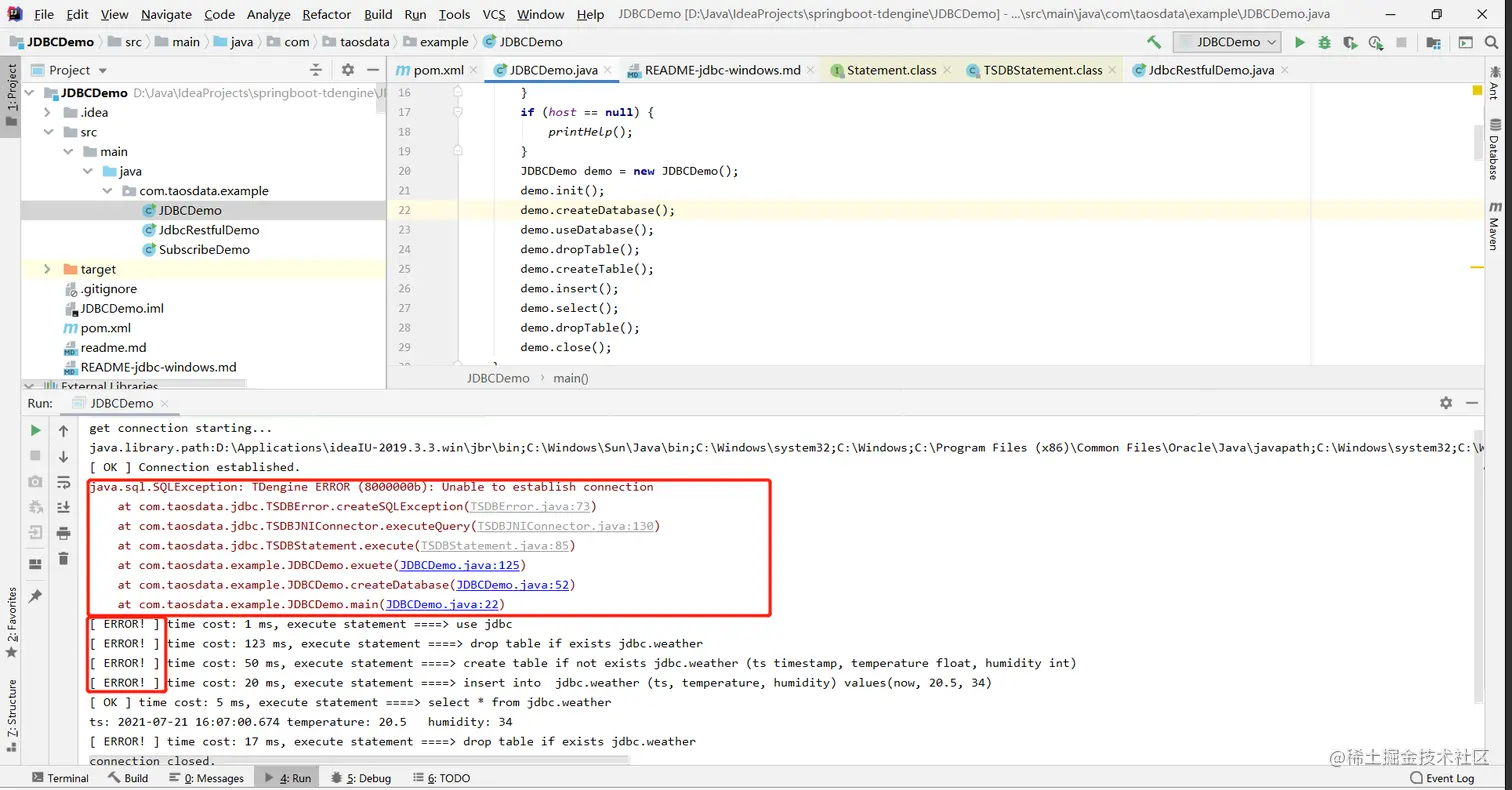Image resolution: width=1512 pixels, height=790 pixels.
Task: Open the VCS menu
Action: (494, 14)
